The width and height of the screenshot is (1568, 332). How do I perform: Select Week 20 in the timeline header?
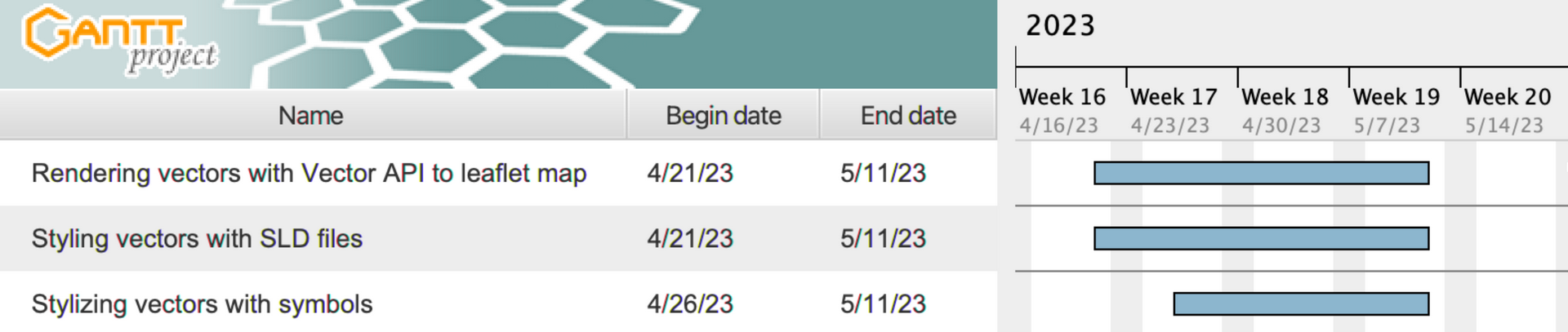(x=1508, y=97)
